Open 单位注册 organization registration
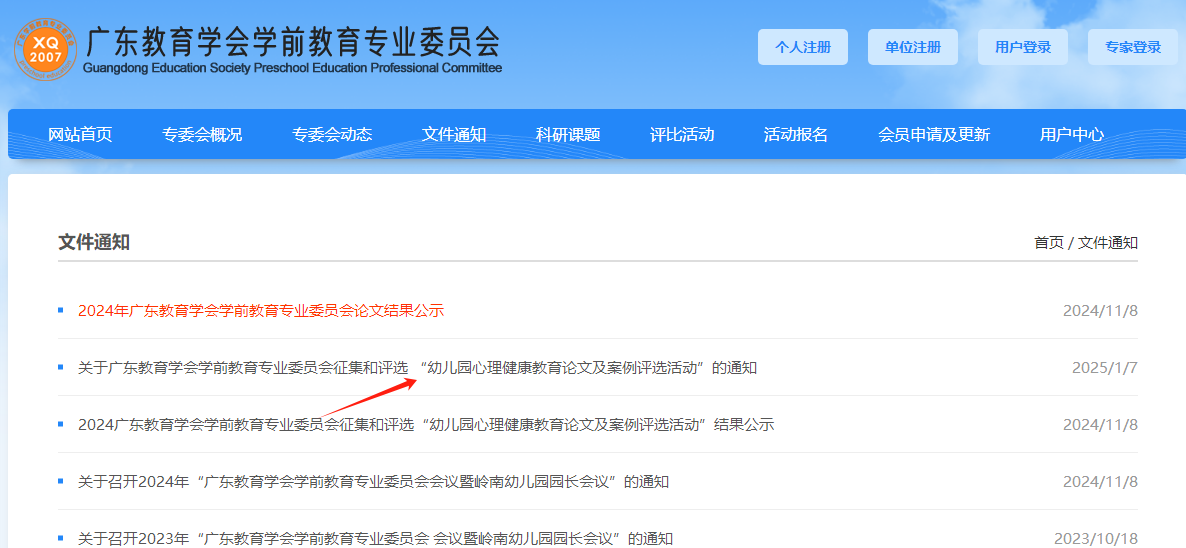Viewport: 1186px width, 548px height. coord(913,47)
